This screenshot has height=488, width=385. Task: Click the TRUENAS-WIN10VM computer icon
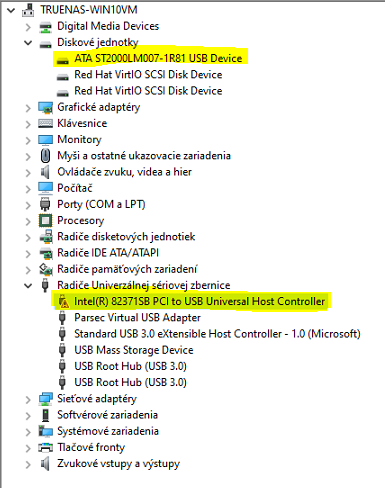tap(28, 10)
